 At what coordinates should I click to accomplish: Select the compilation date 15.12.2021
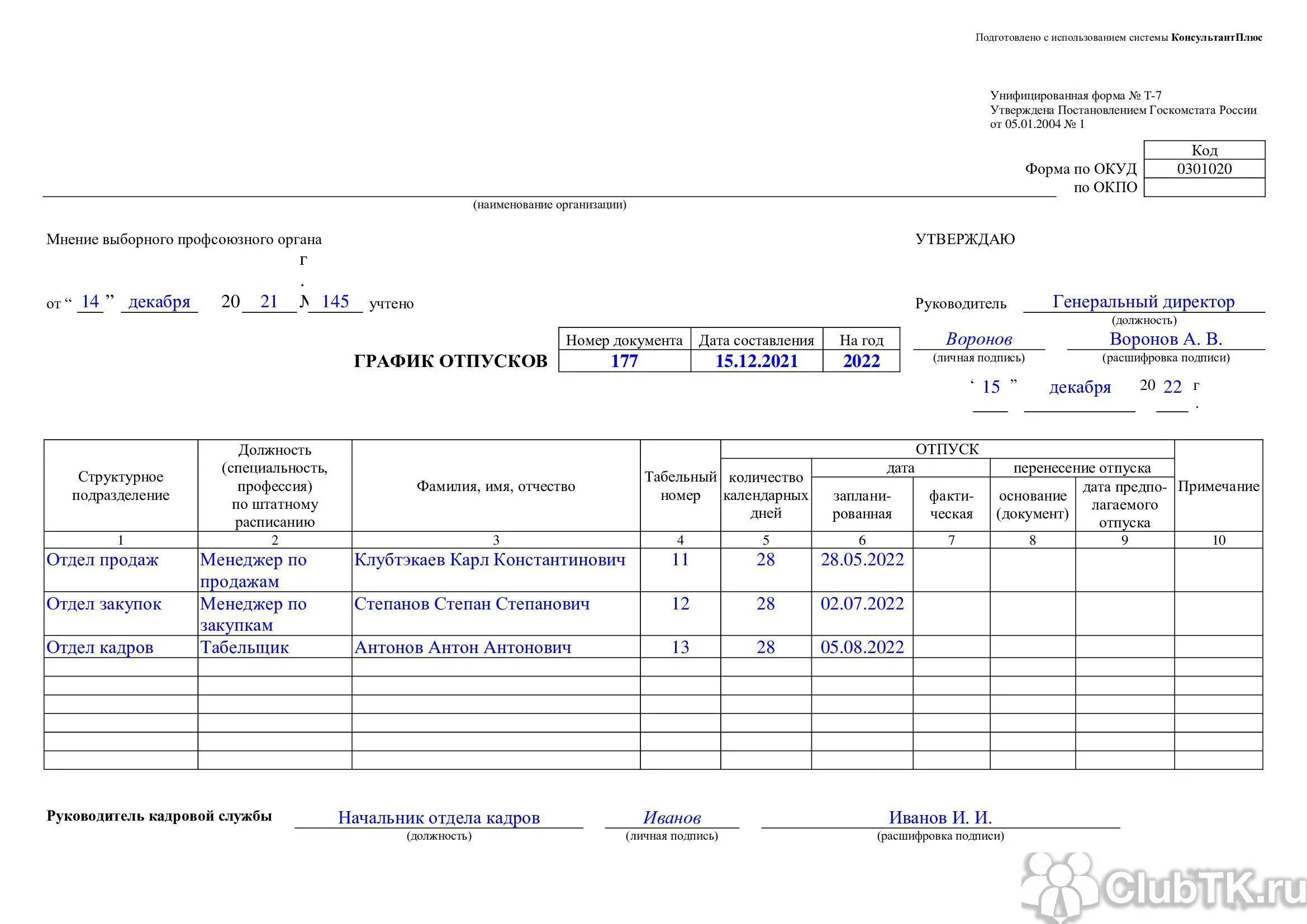(756, 361)
